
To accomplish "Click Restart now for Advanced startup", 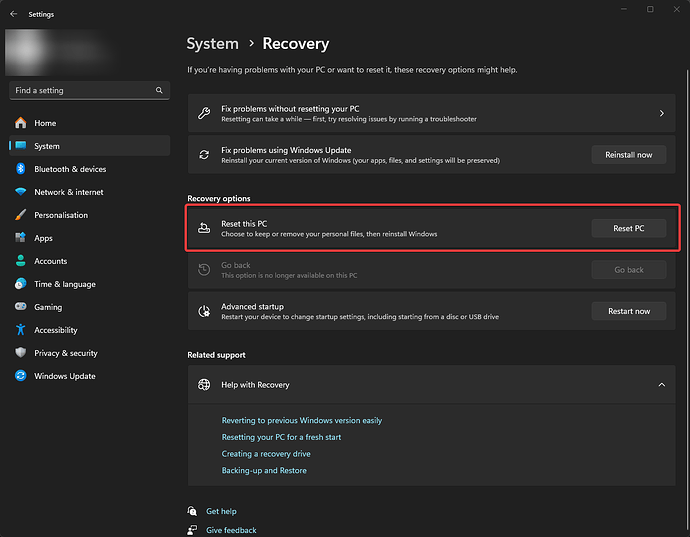I will (628, 311).
